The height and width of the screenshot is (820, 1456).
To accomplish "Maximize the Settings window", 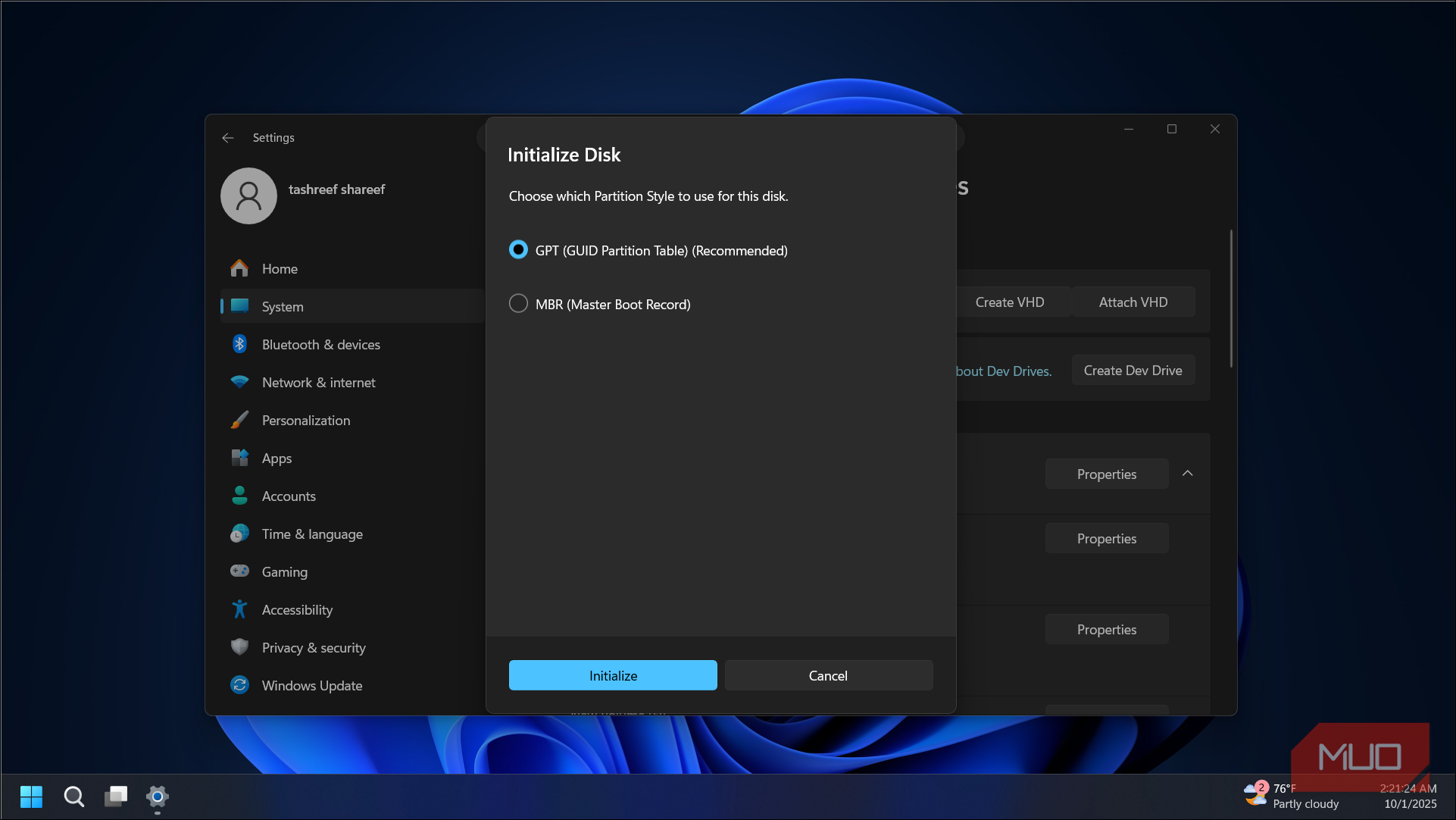I will coord(1172,129).
